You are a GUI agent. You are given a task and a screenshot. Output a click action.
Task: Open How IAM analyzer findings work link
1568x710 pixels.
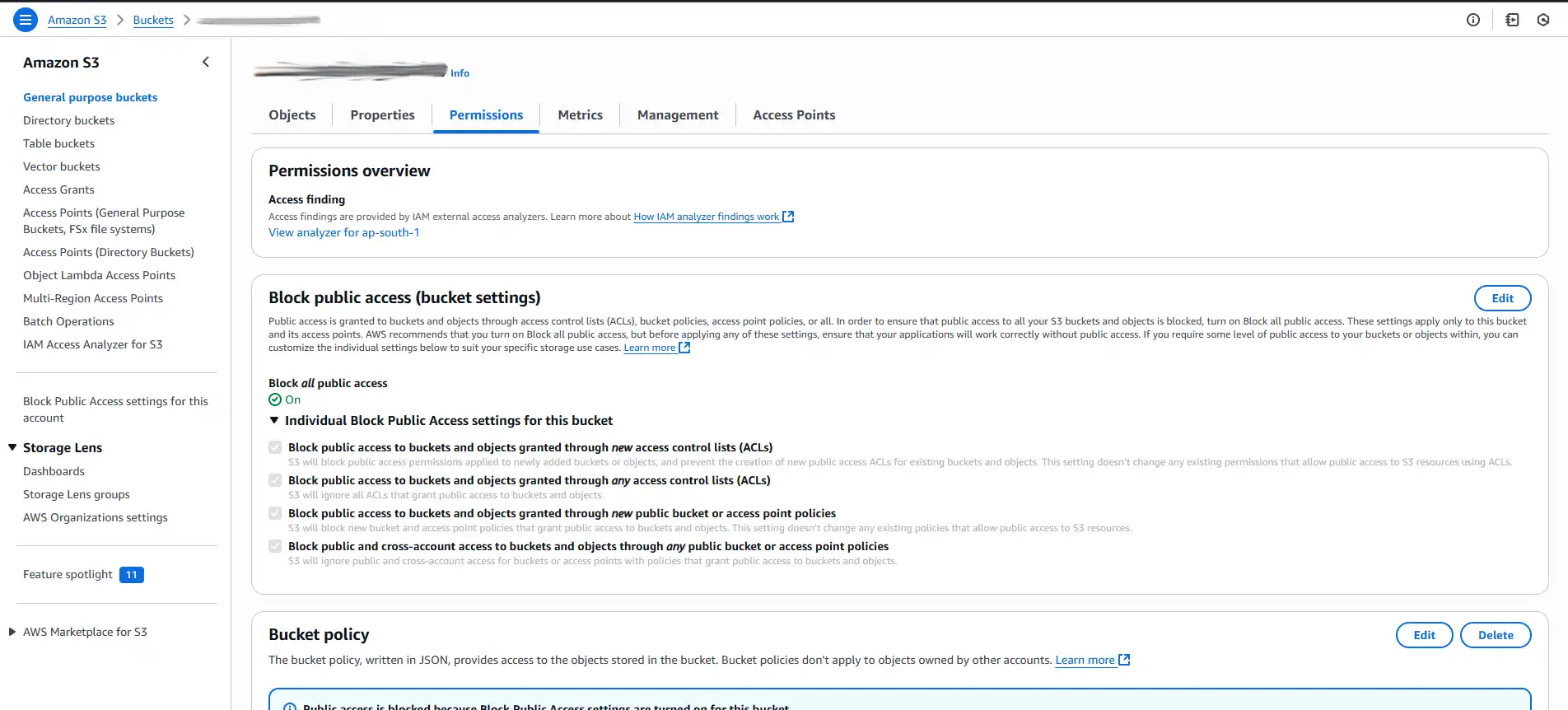click(706, 217)
